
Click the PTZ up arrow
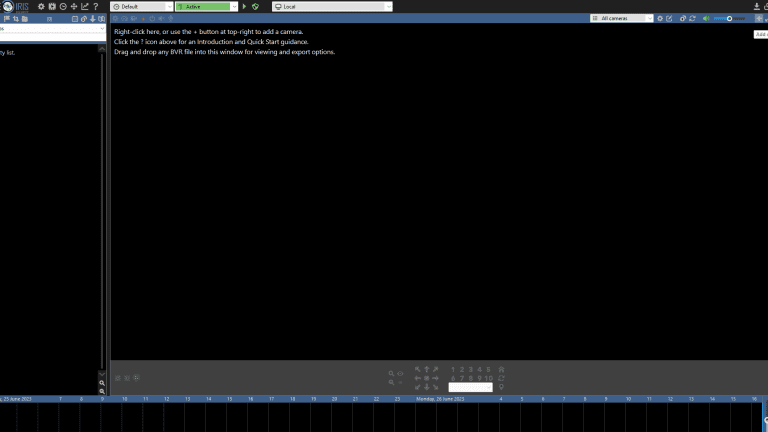click(426, 370)
